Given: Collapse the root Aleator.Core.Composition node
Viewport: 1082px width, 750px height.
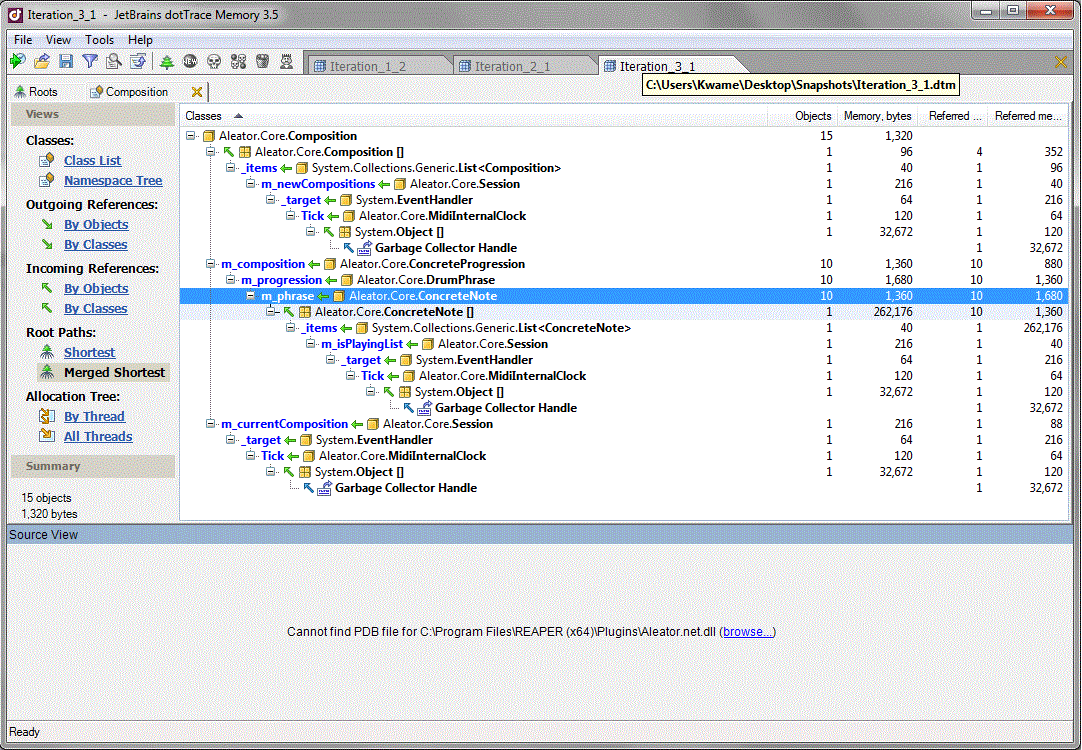Looking at the screenshot, I should click(x=190, y=136).
